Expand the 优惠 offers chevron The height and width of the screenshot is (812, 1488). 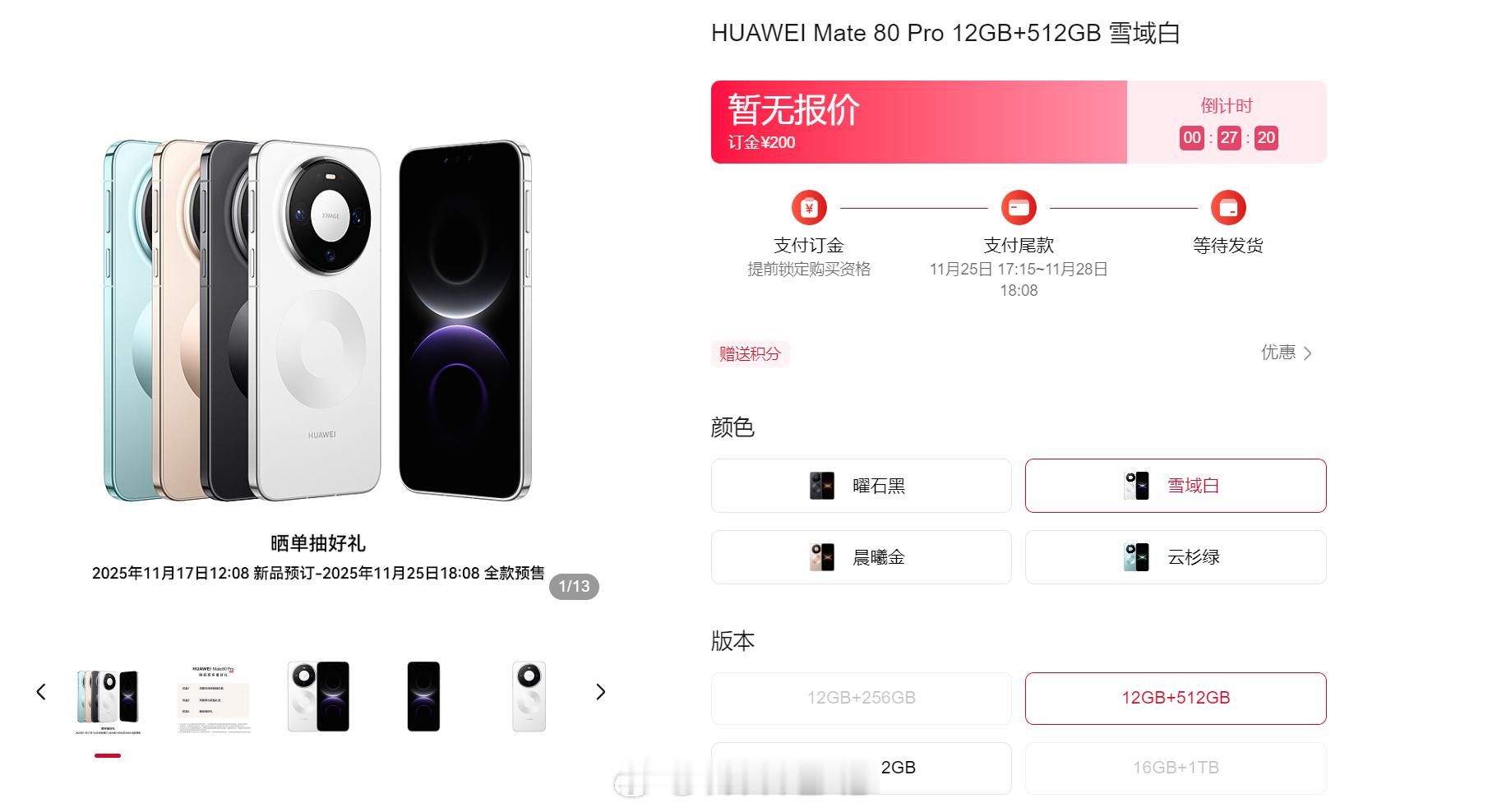pos(1308,353)
